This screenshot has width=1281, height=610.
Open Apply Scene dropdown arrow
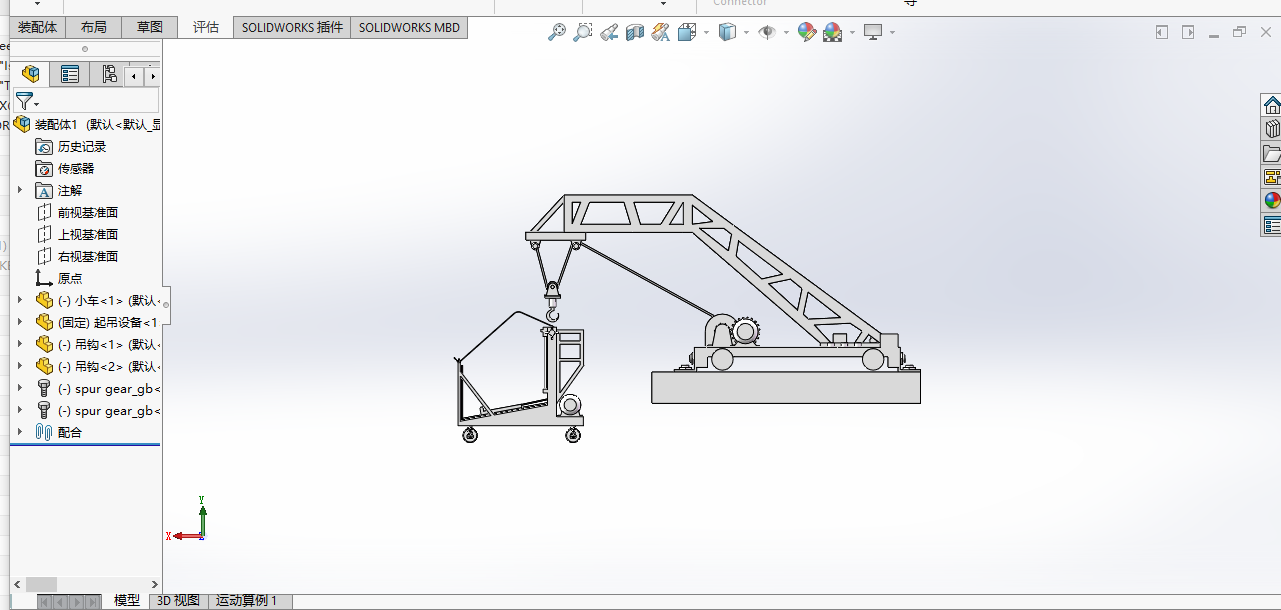[852, 32]
